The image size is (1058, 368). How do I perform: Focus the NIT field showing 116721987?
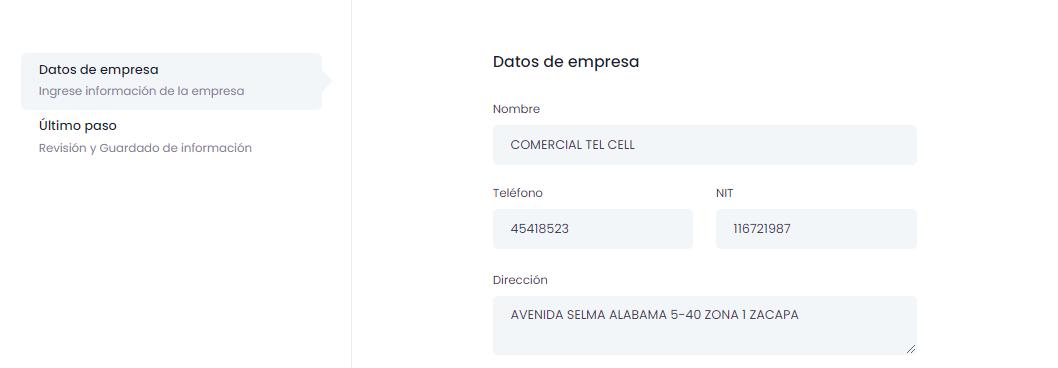[816, 229]
